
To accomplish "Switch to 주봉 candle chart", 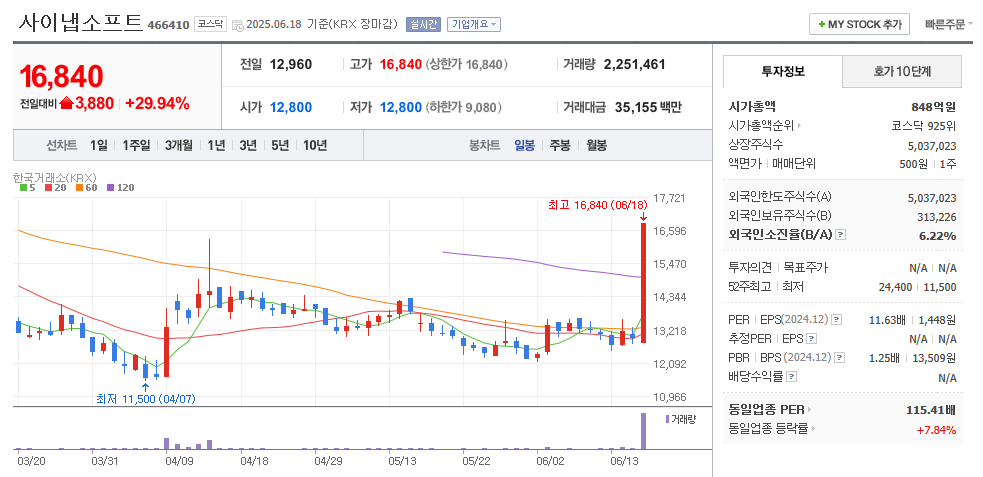I will tap(560, 145).
